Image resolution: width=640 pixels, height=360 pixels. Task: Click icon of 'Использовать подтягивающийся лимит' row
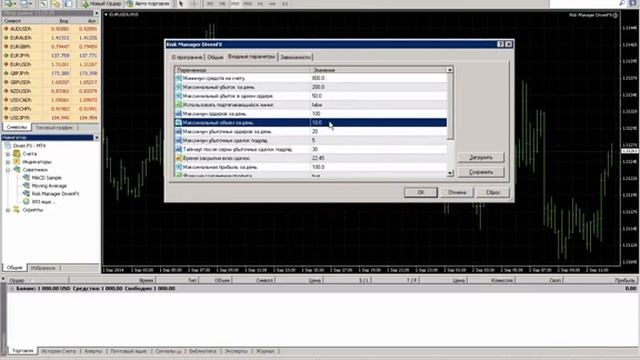(178, 105)
